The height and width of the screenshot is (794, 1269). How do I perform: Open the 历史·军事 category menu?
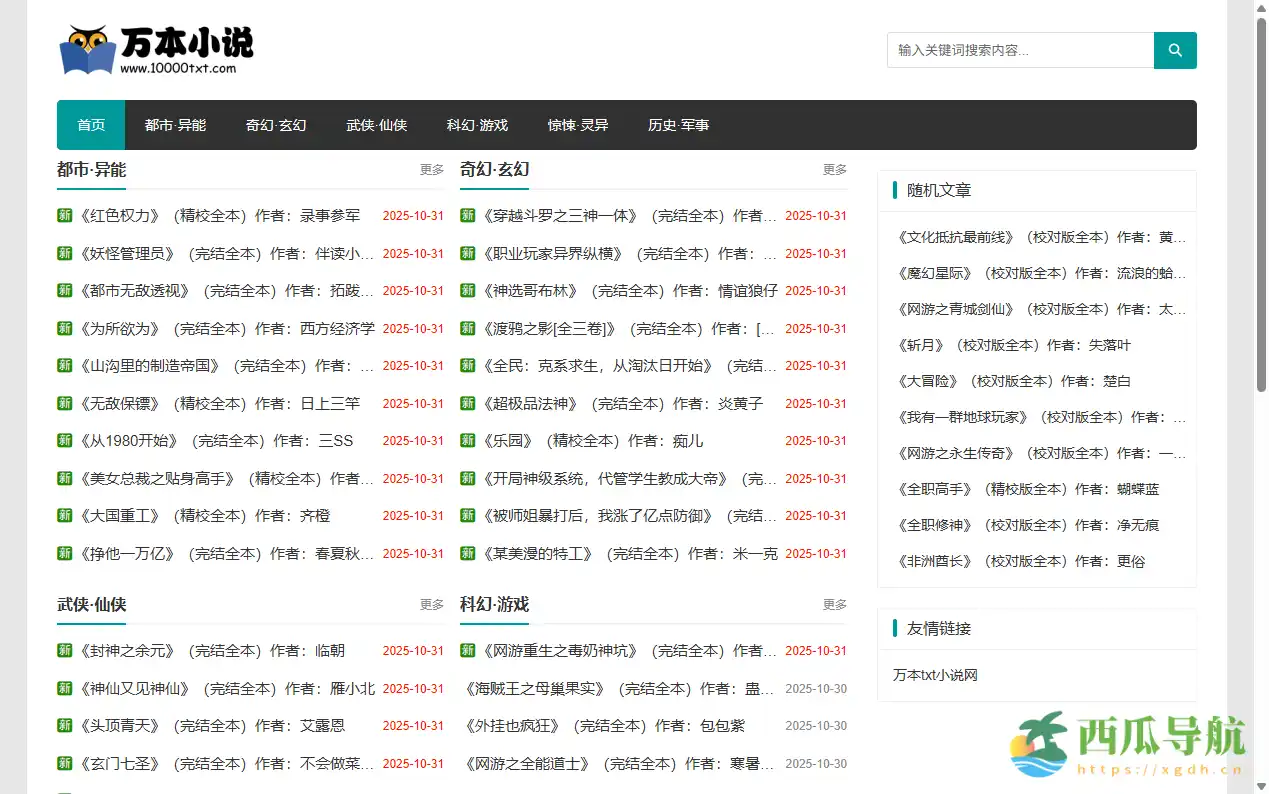[x=678, y=125]
